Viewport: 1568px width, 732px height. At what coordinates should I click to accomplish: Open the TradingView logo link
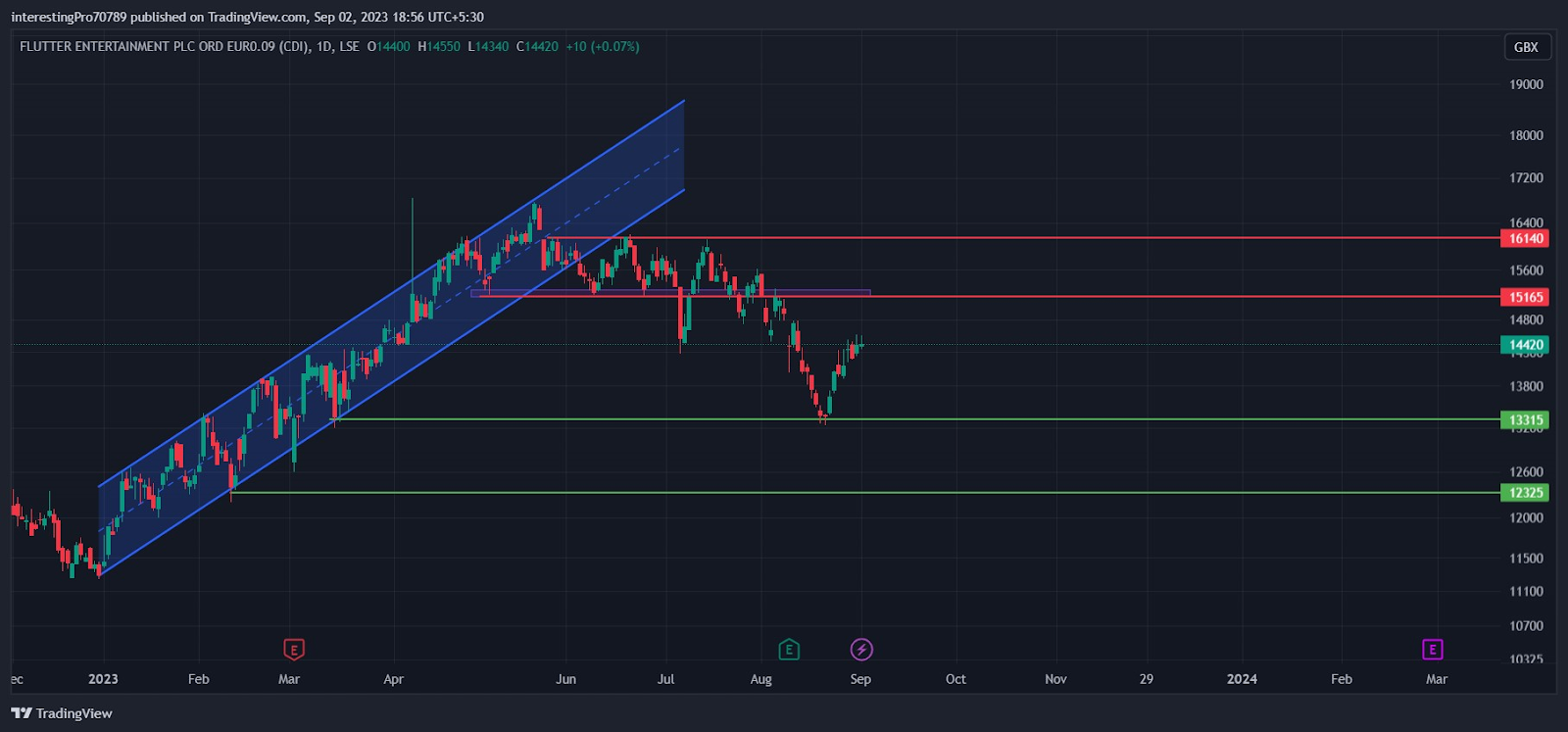(62, 713)
